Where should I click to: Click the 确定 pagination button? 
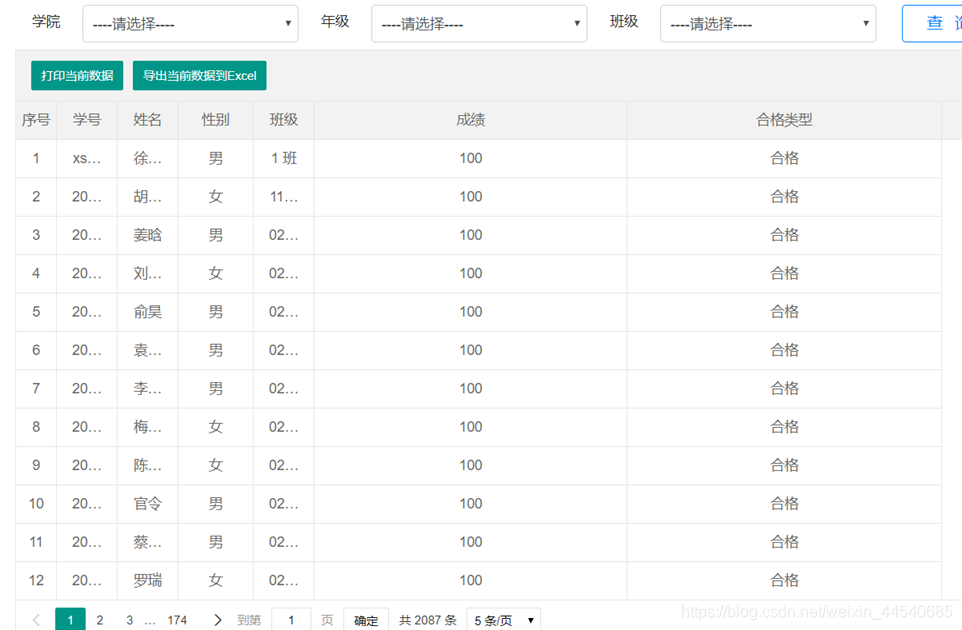tap(366, 620)
